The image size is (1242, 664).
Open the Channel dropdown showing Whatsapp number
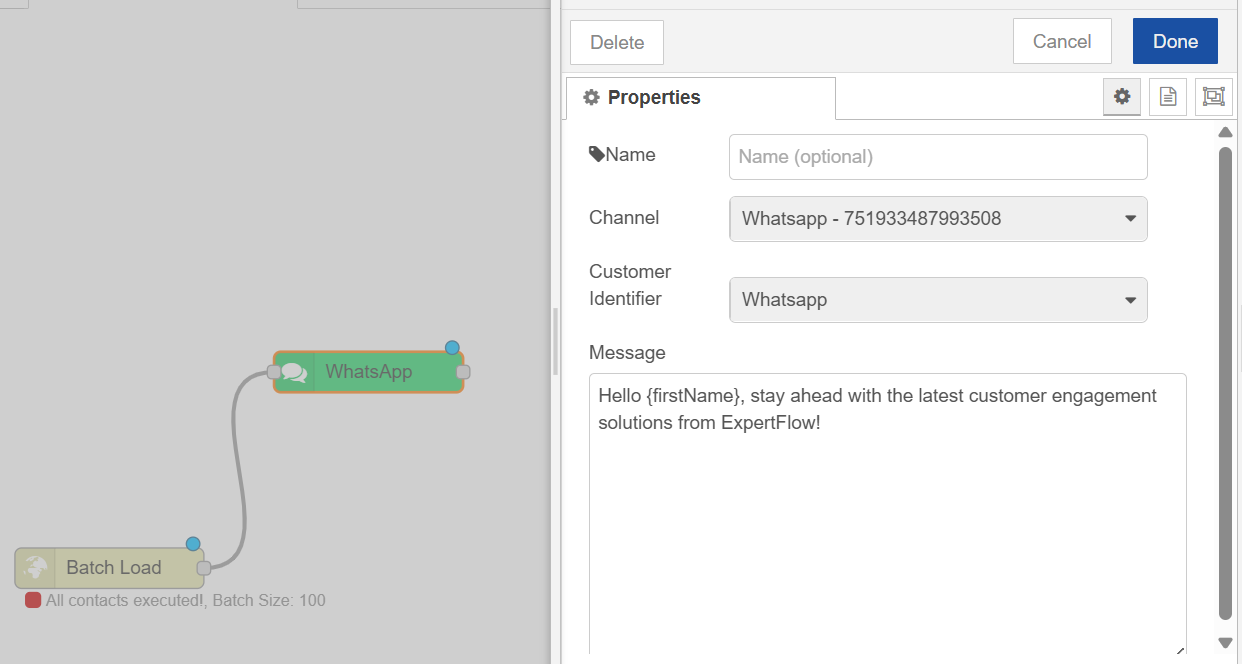point(937,218)
